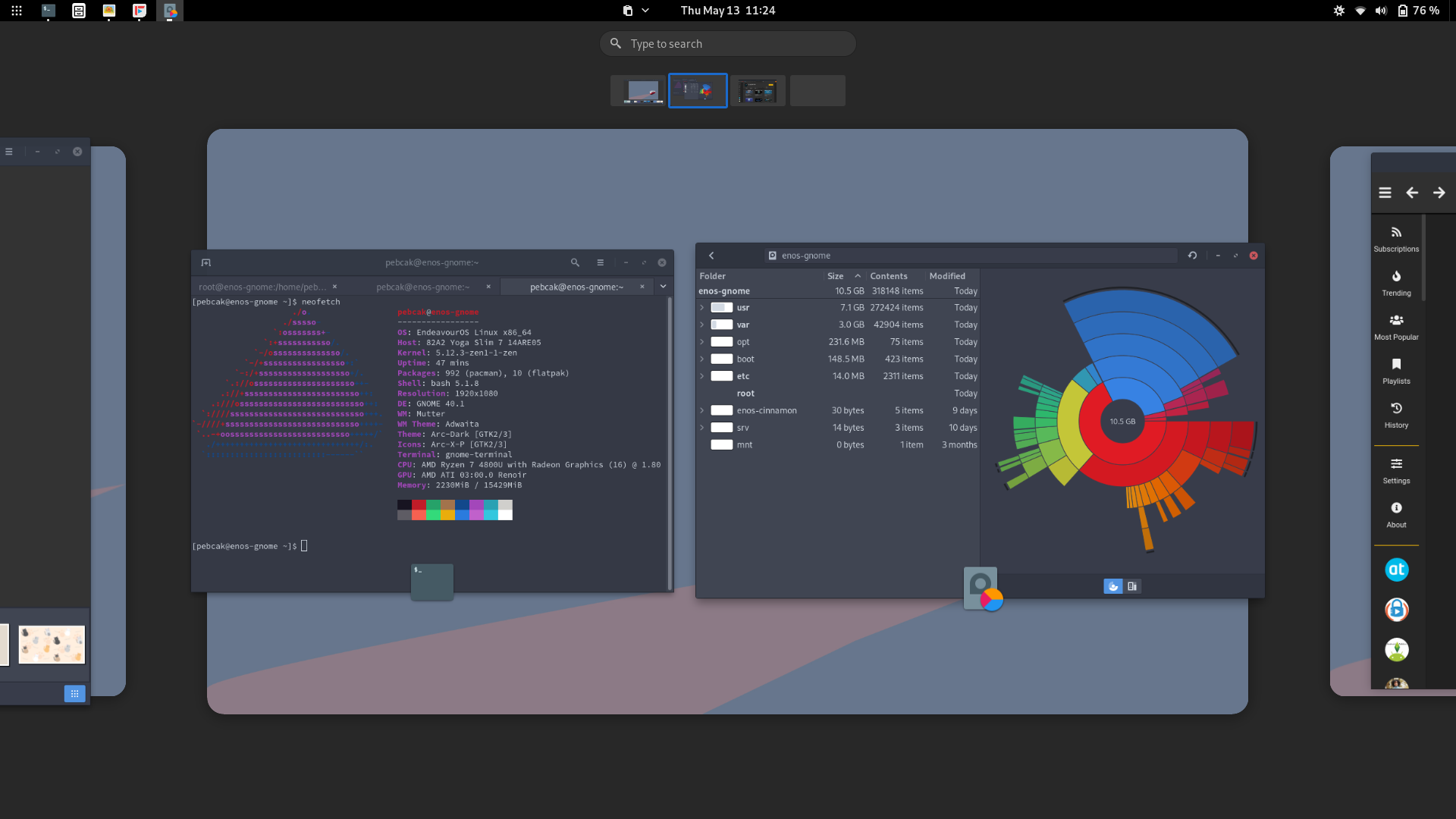Viewport: 1456px width, 819px height.
Task: Expand the usr folder row
Action: point(701,307)
